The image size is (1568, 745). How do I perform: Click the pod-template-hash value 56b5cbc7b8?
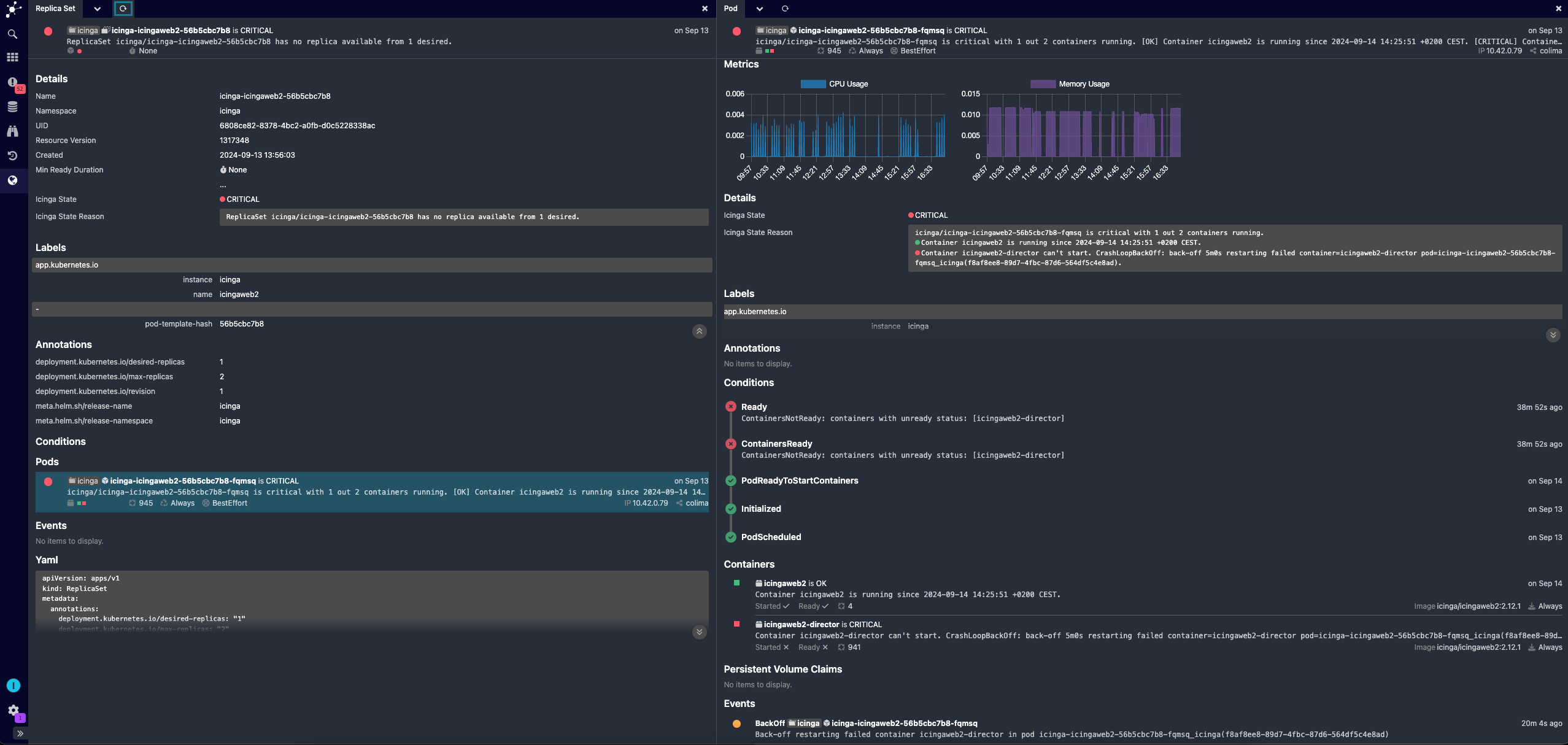click(x=242, y=323)
